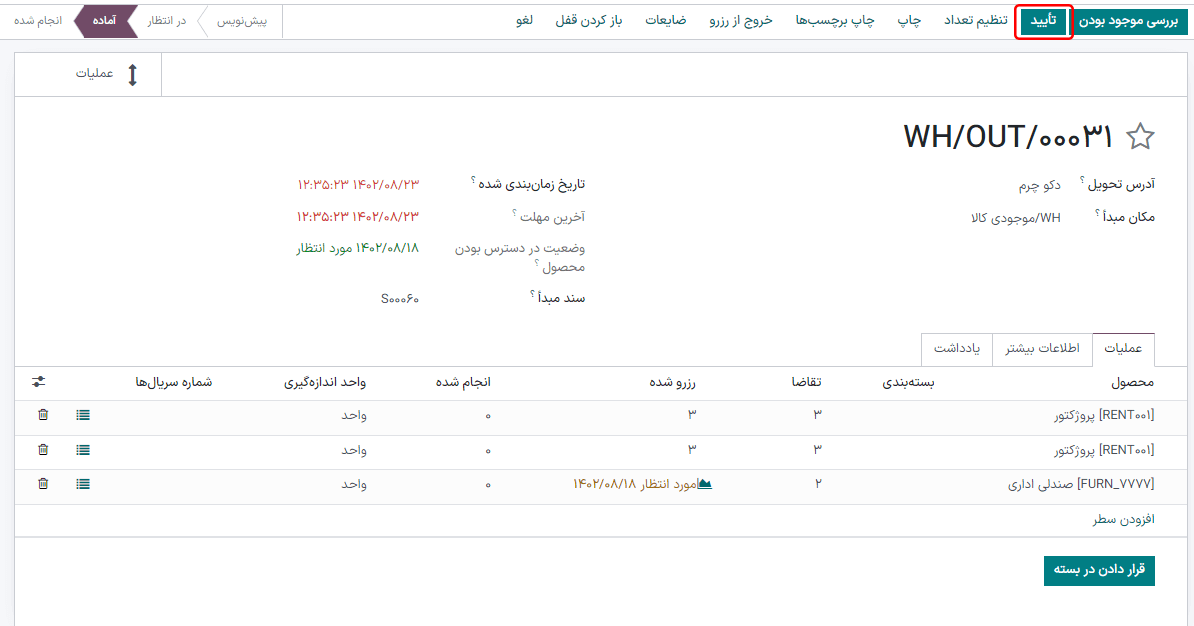The height and width of the screenshot is (626, 1194).
Task: Switch to the عملیات tab
Action: tap(1123, 349)
